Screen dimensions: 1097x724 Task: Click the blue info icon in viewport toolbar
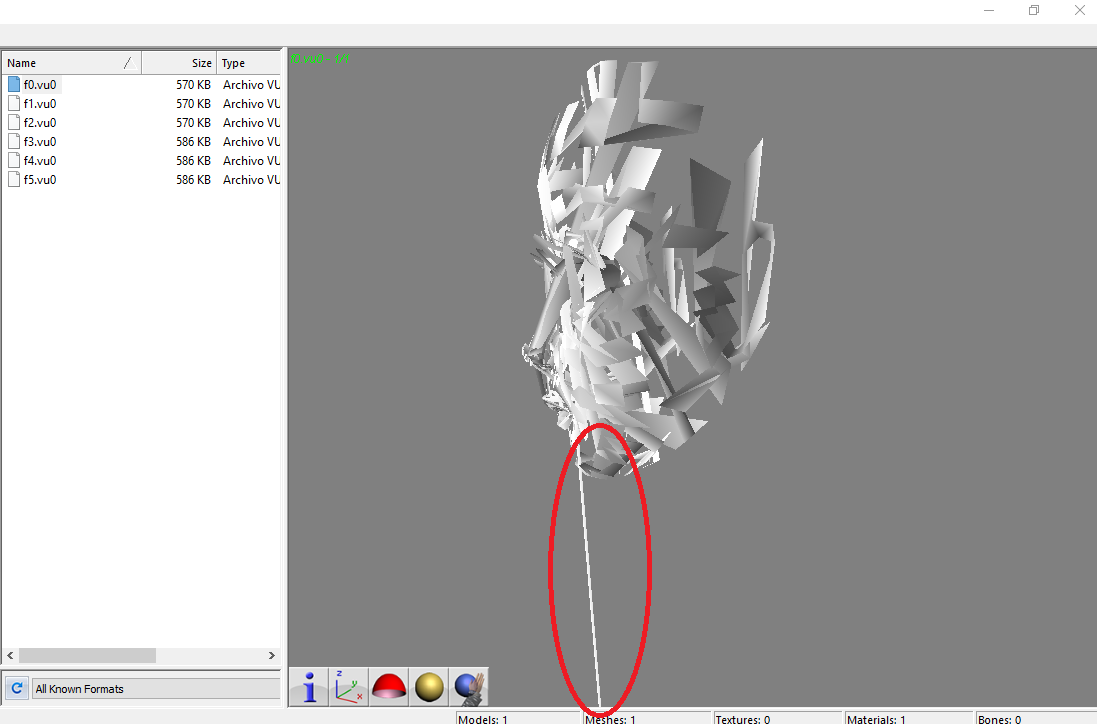coord(309,686)
